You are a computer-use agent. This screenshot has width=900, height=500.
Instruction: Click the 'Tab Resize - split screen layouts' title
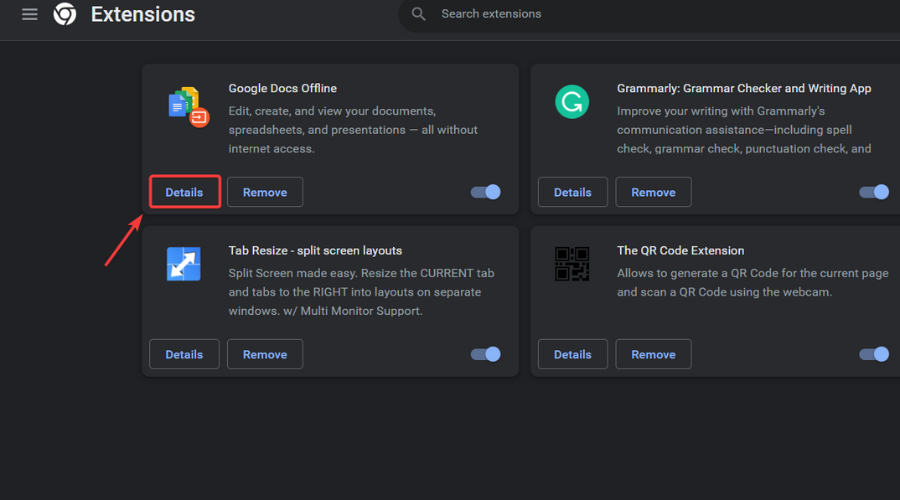[315, 250]
